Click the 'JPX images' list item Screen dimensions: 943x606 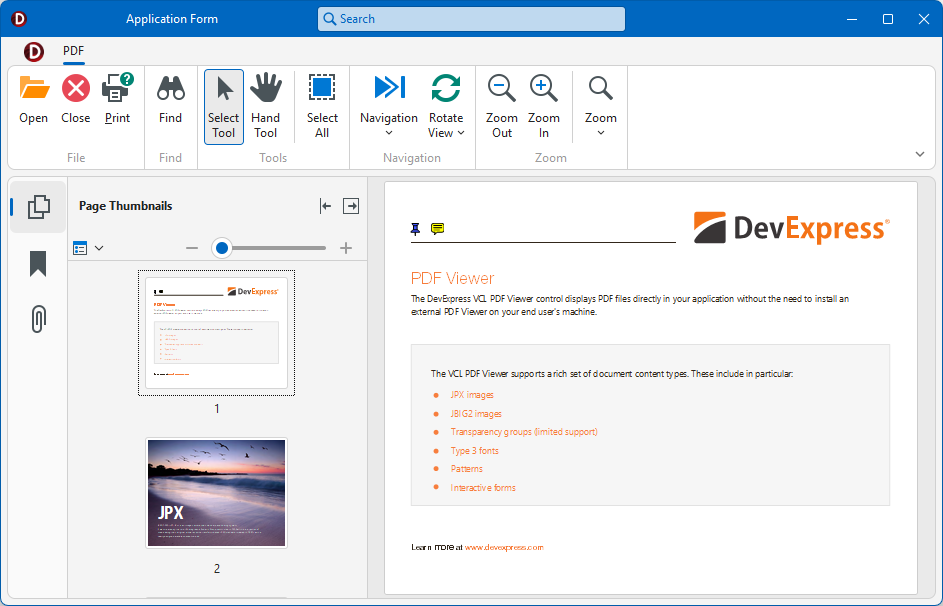pos(472,395)
